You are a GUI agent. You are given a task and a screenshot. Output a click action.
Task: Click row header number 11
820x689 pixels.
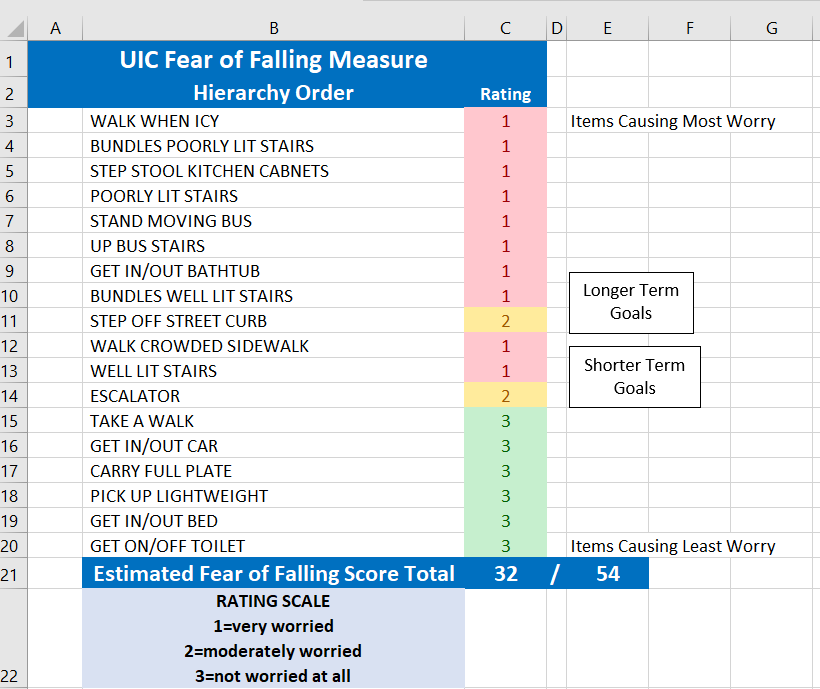[x=14, y=321]
